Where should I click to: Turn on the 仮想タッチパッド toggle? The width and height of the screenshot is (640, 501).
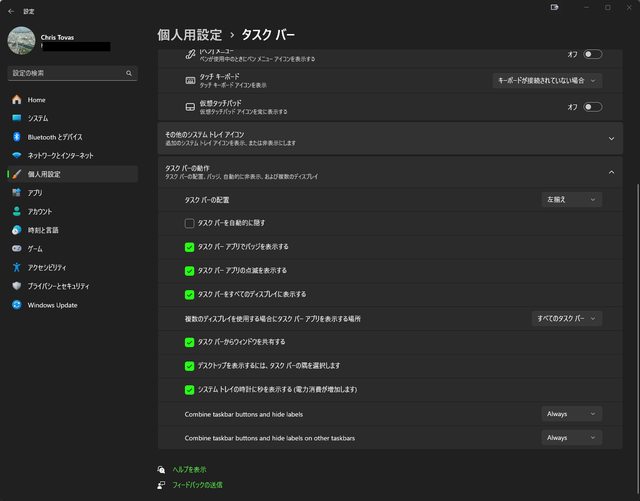pyautogui.click(x=592, y=107)
